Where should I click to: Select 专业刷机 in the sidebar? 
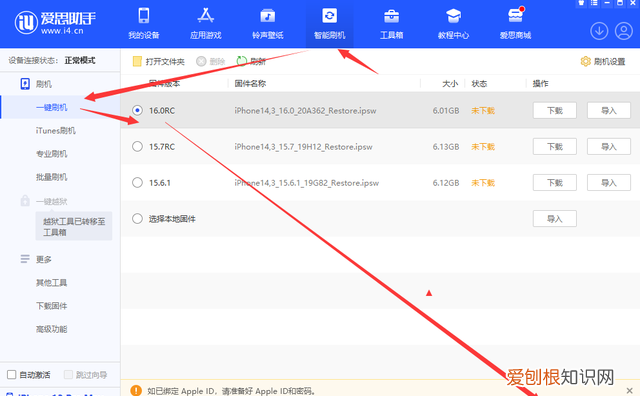tap(51, 154)
